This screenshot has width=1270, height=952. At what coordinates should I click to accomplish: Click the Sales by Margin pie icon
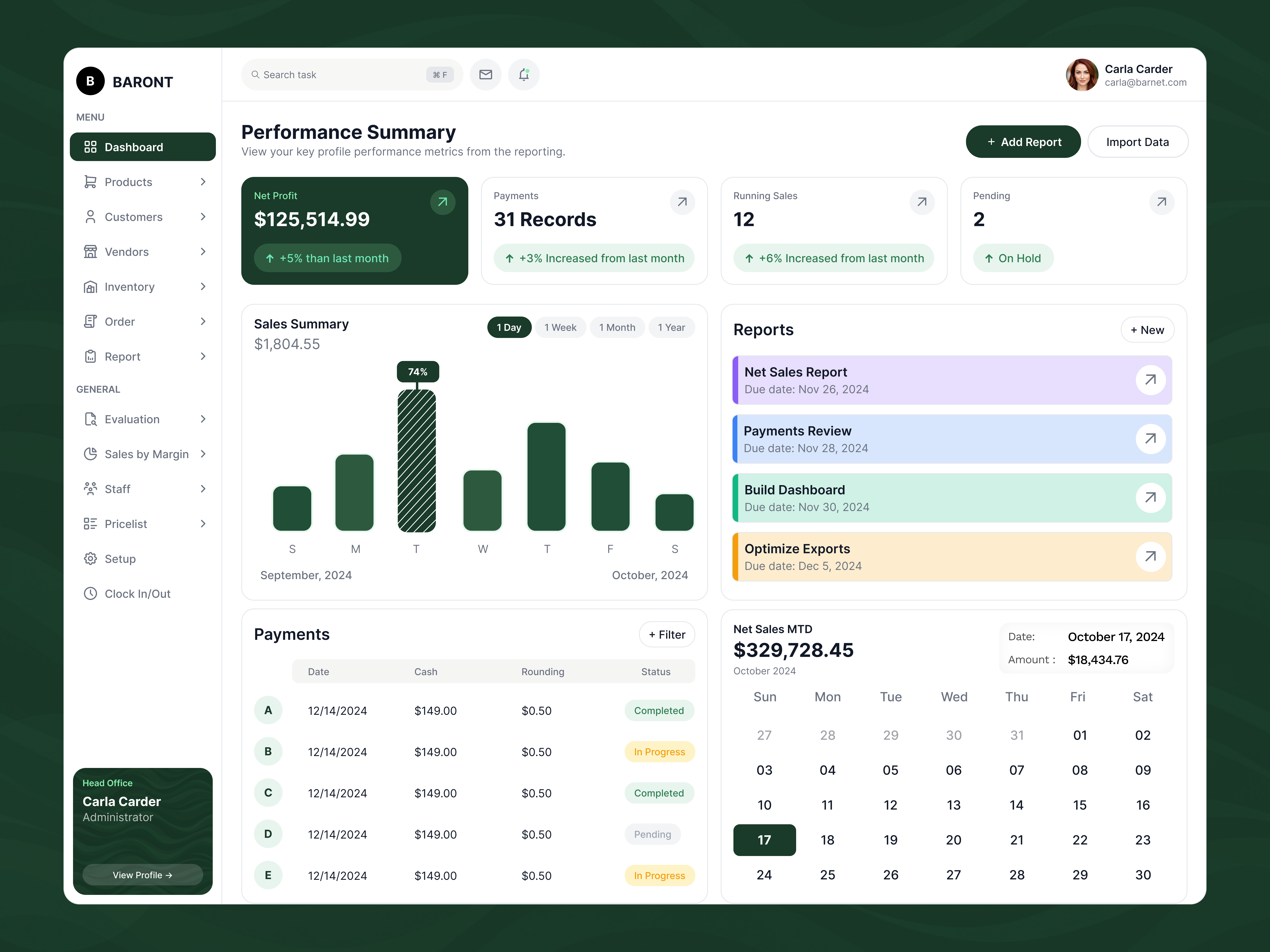(x=90, y=454)
